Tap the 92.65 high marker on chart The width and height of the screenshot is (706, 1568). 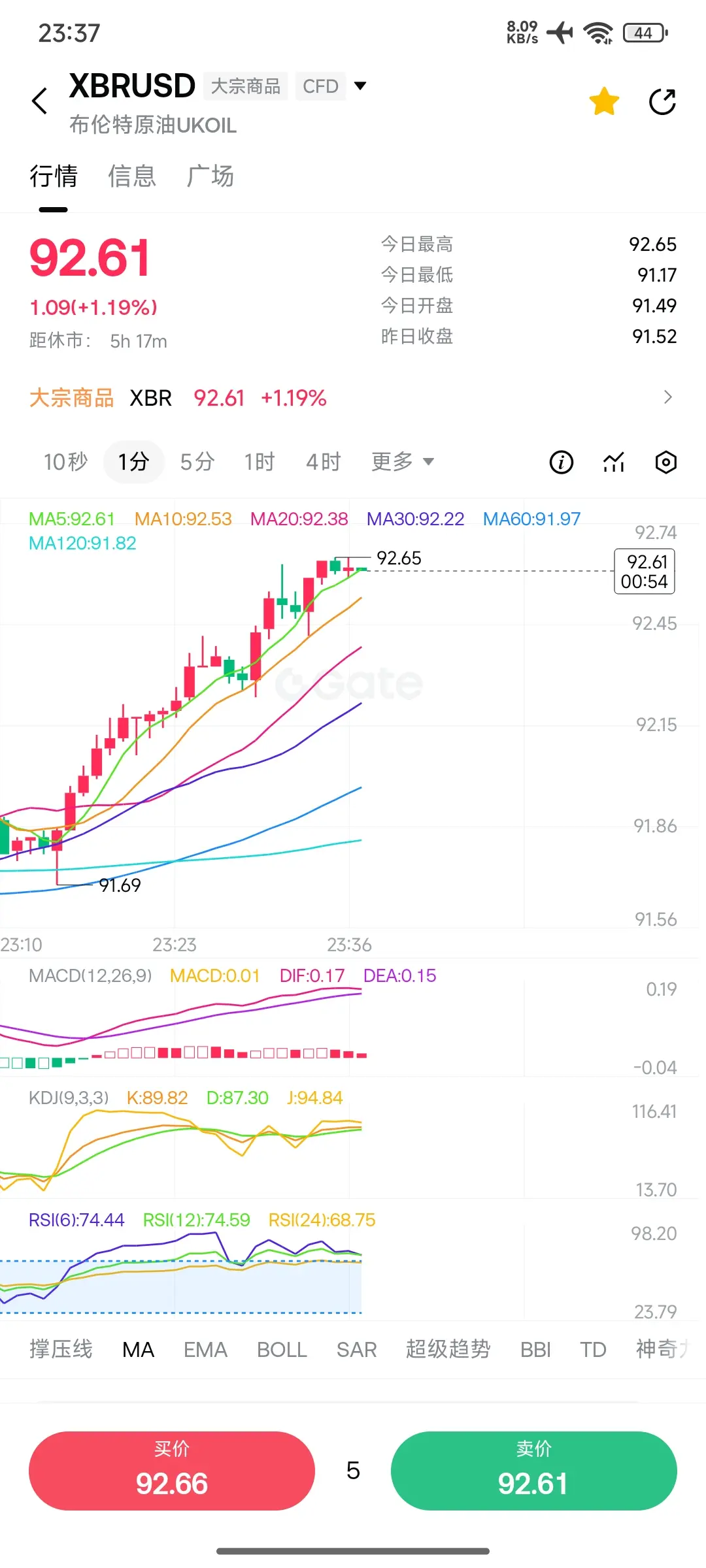click(399, 558)
